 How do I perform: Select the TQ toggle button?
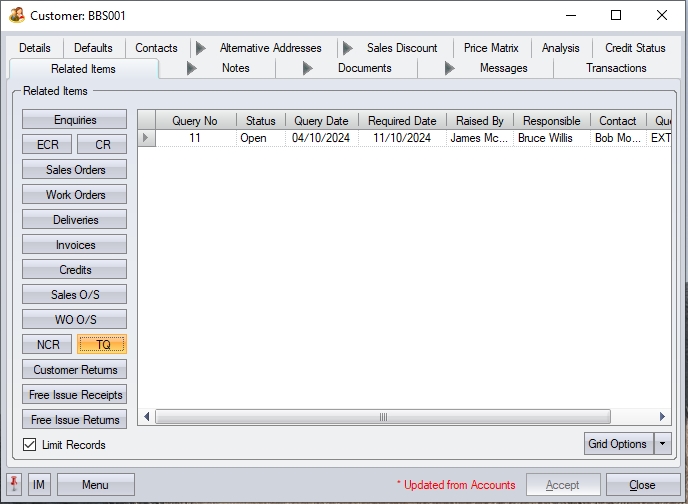click(x=102, y=345)
